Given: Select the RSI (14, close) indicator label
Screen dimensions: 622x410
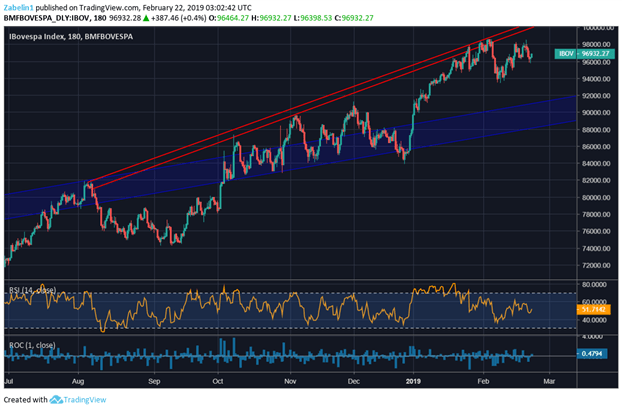Looking at the screenshot, I should click(33, 290).
